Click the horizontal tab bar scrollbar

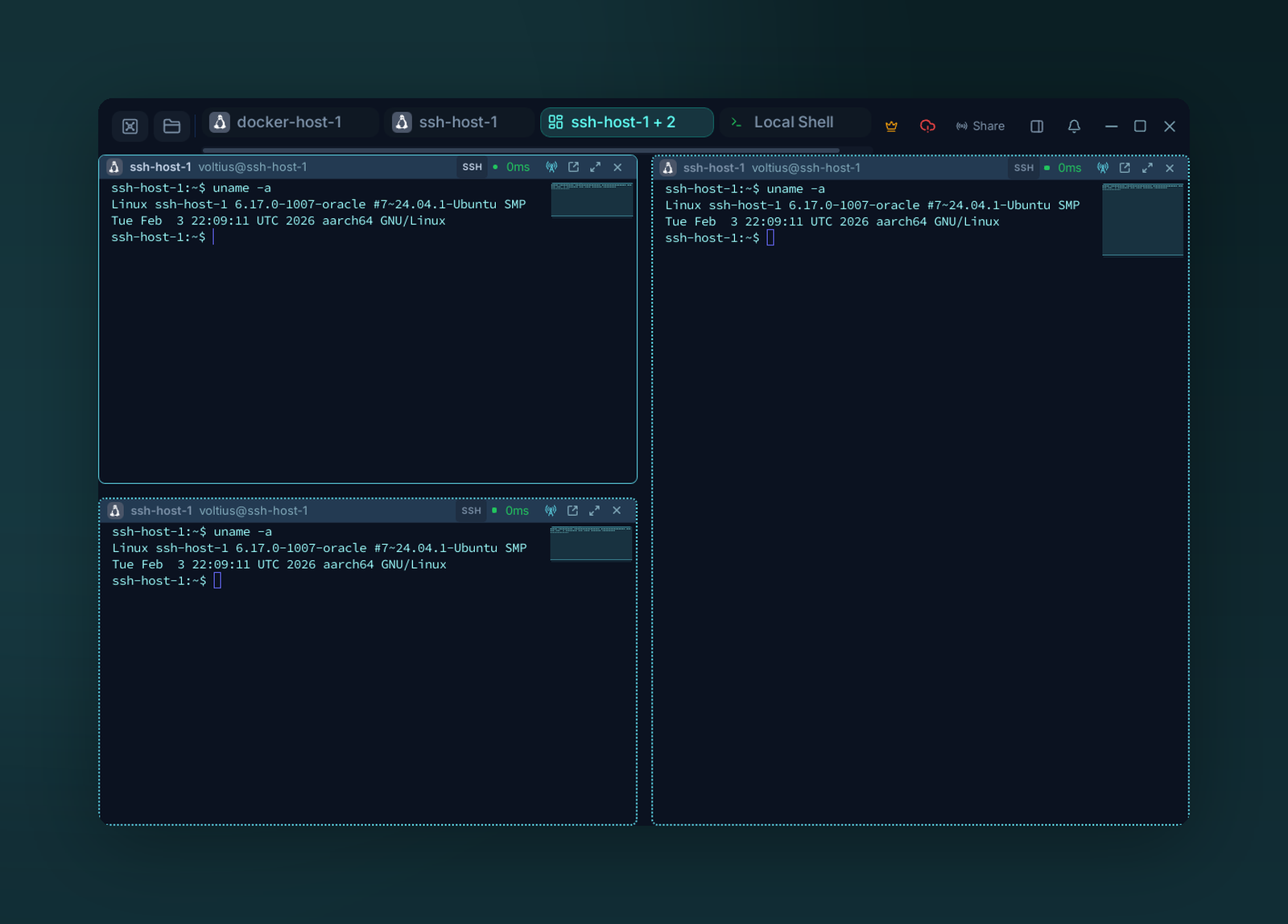point(521,150)
